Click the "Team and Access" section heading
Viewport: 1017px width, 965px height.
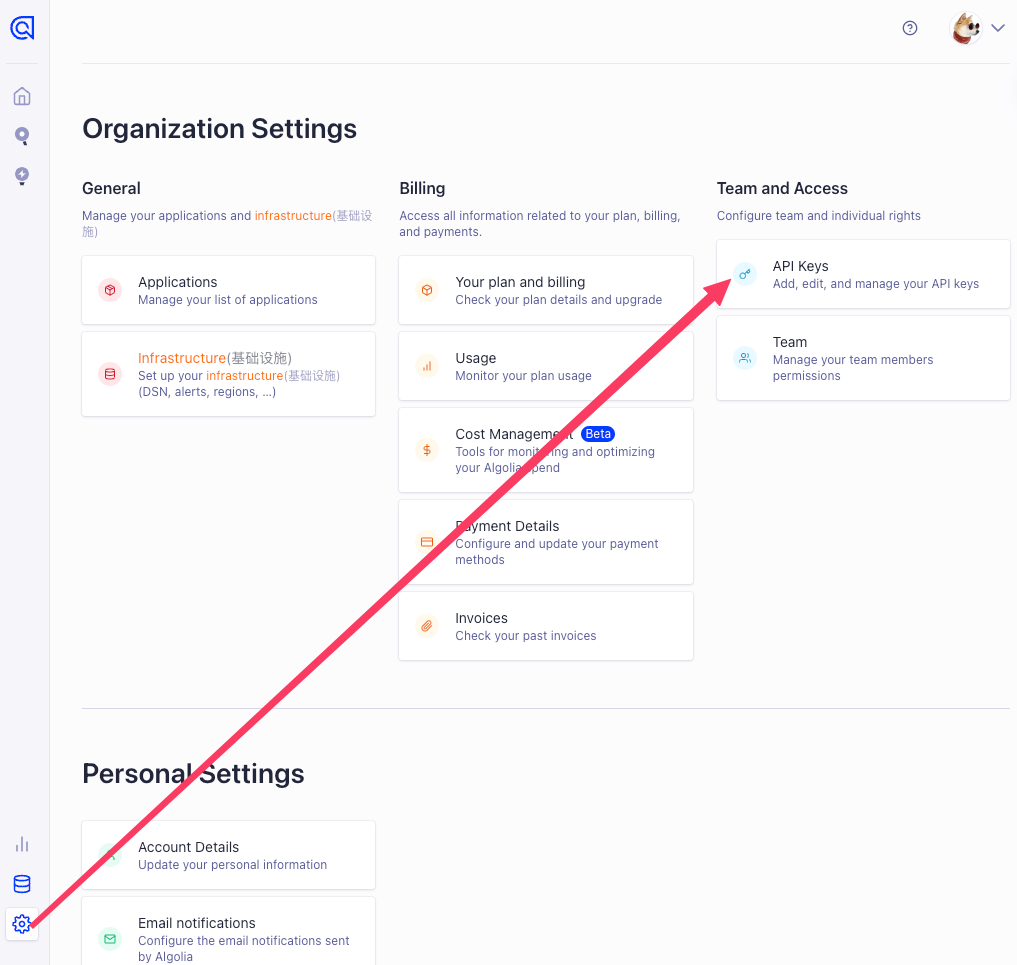coord(782,188)
